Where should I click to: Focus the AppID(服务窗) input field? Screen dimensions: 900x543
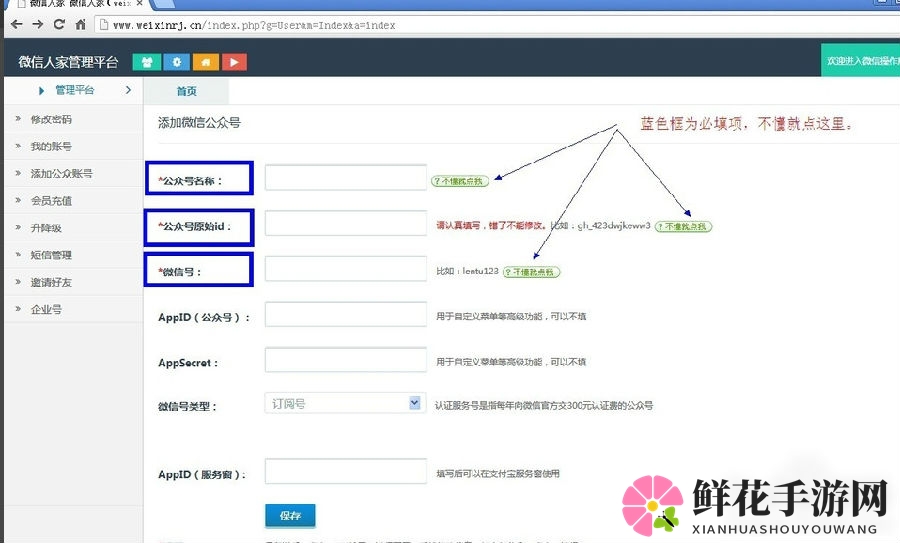[x=346, y=471]
